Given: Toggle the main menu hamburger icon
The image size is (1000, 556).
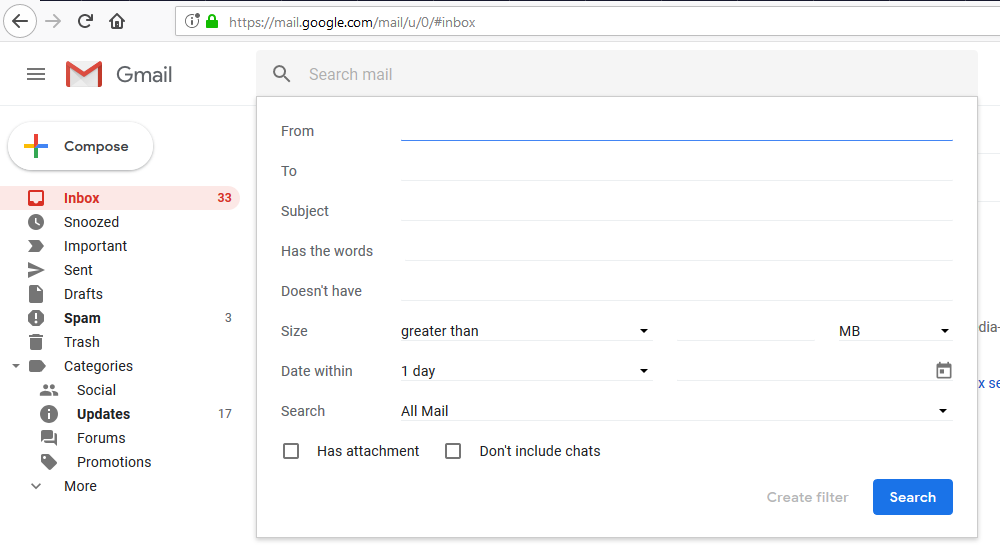Looking at the screenshot, I should coord(36,75).
